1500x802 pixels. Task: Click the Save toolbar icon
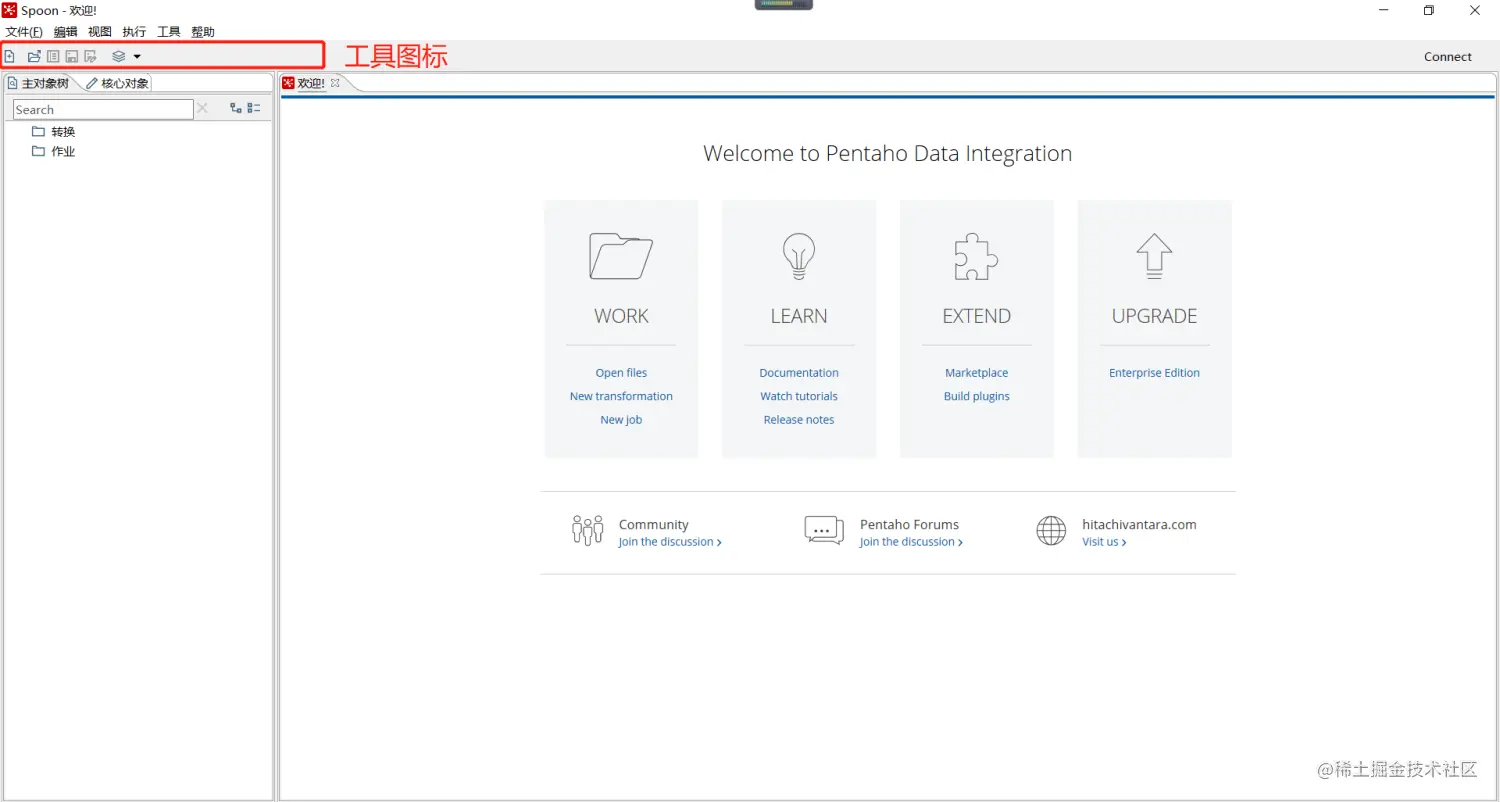click(72, 57)
